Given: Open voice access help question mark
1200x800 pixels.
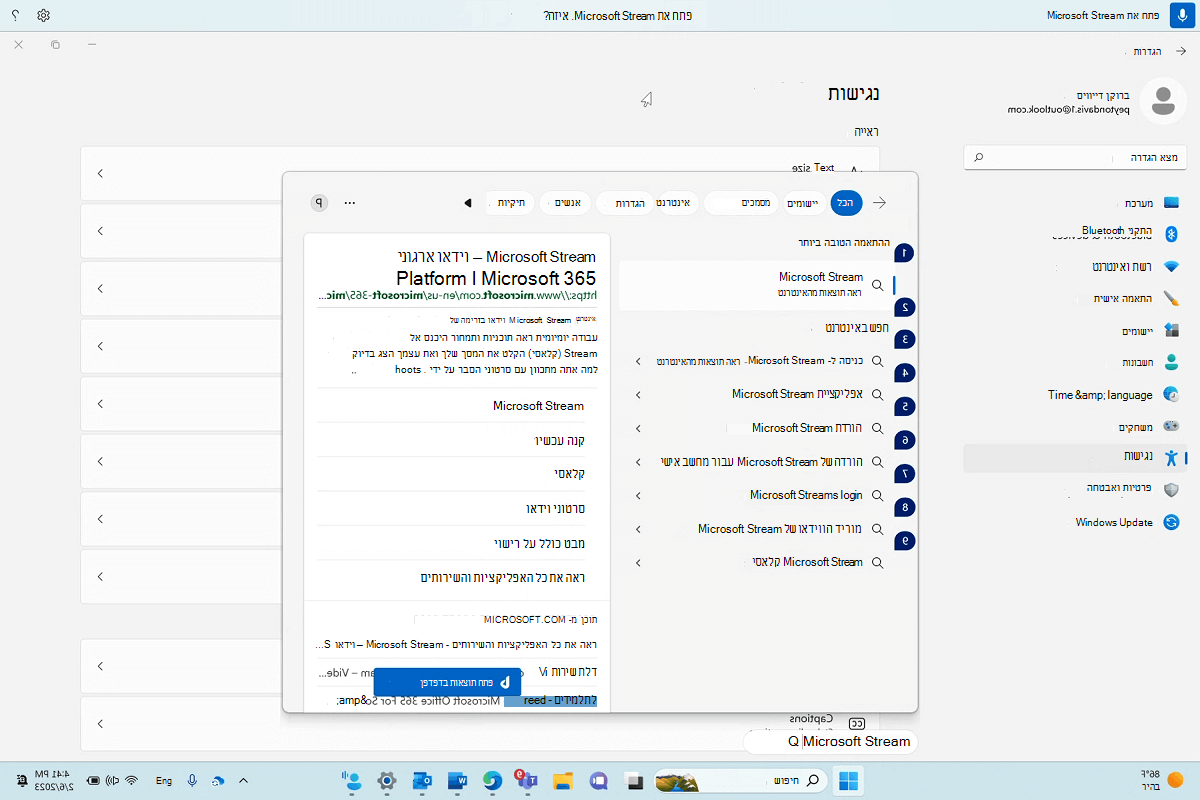Looking at the screenshot, I should [15, 16].
